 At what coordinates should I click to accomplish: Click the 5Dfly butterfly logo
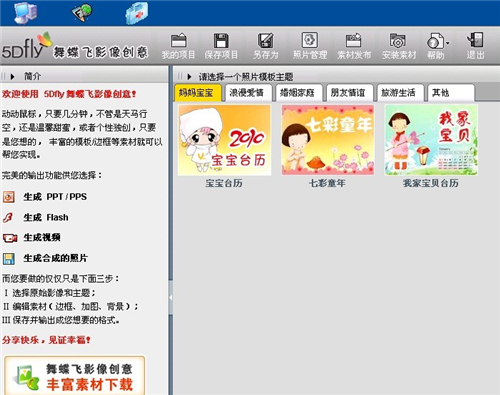coord(27,46)
